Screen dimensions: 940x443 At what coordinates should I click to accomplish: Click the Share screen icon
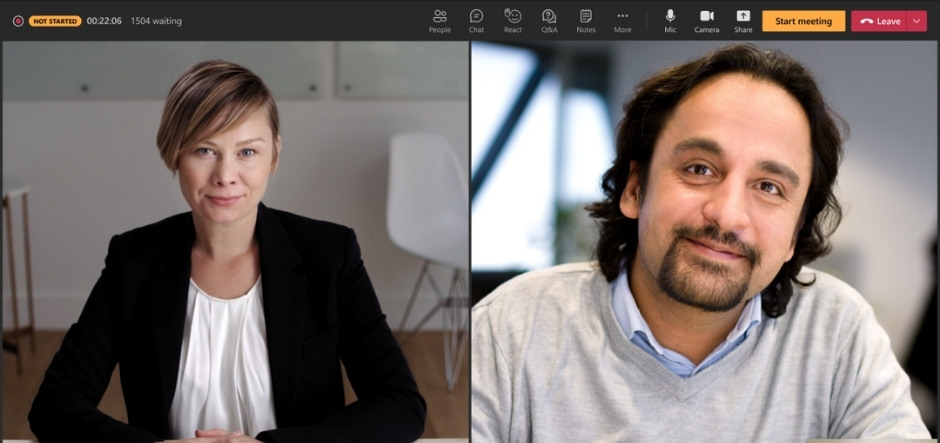pyautogui.click(x=743, y=17)
